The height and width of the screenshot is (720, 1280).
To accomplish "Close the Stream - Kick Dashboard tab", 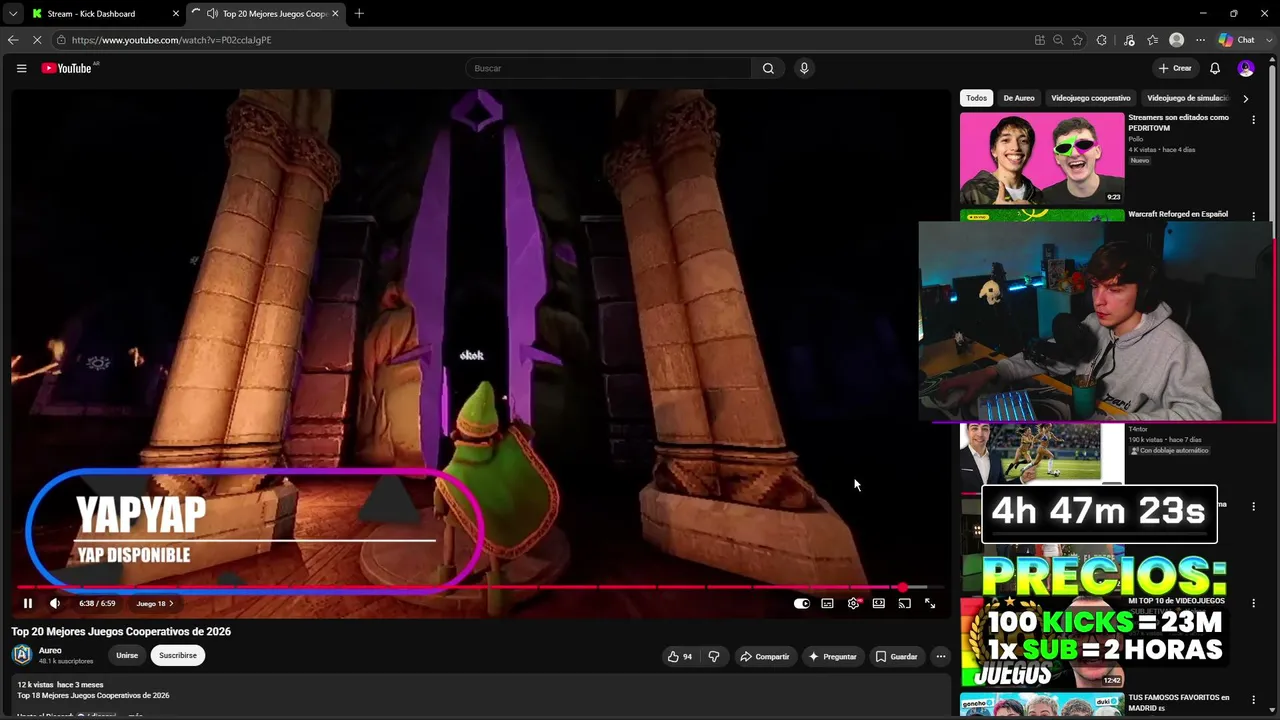I will coord(176,13).
